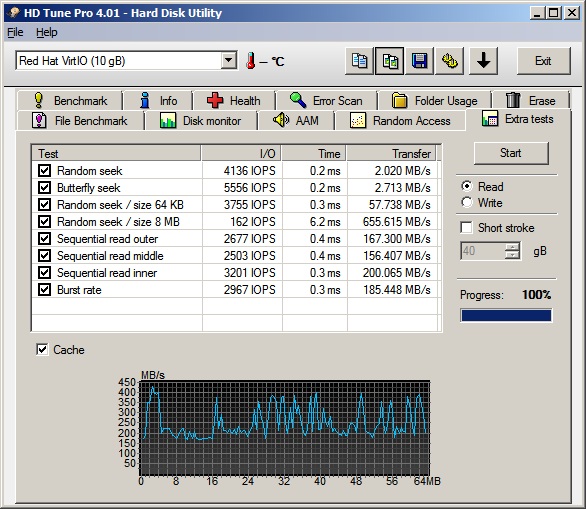Switch to the Health tab
Screen dimensions: 586x509
pyautogui.click(x=234, y=101)
